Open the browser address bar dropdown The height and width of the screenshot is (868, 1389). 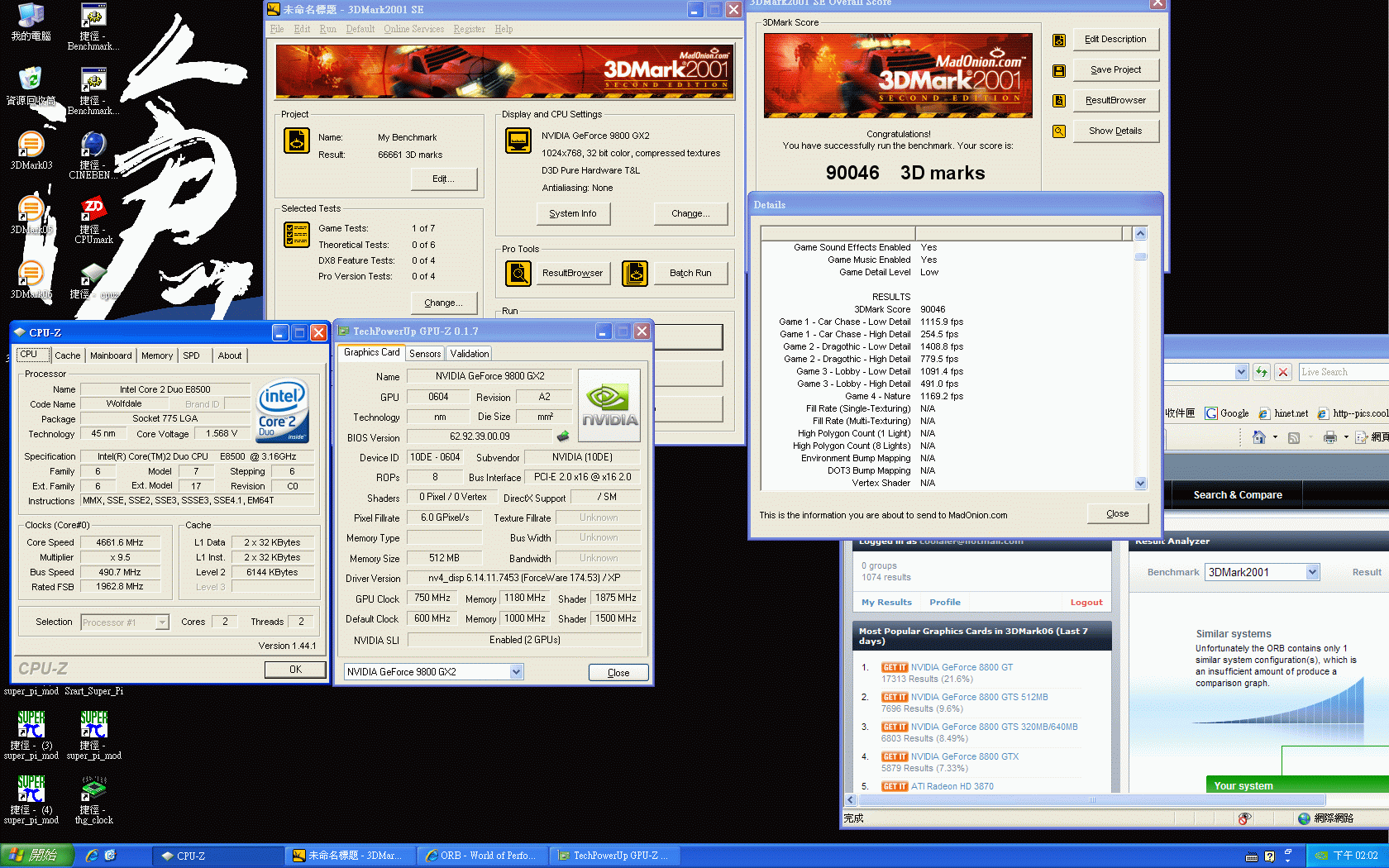1241,372
